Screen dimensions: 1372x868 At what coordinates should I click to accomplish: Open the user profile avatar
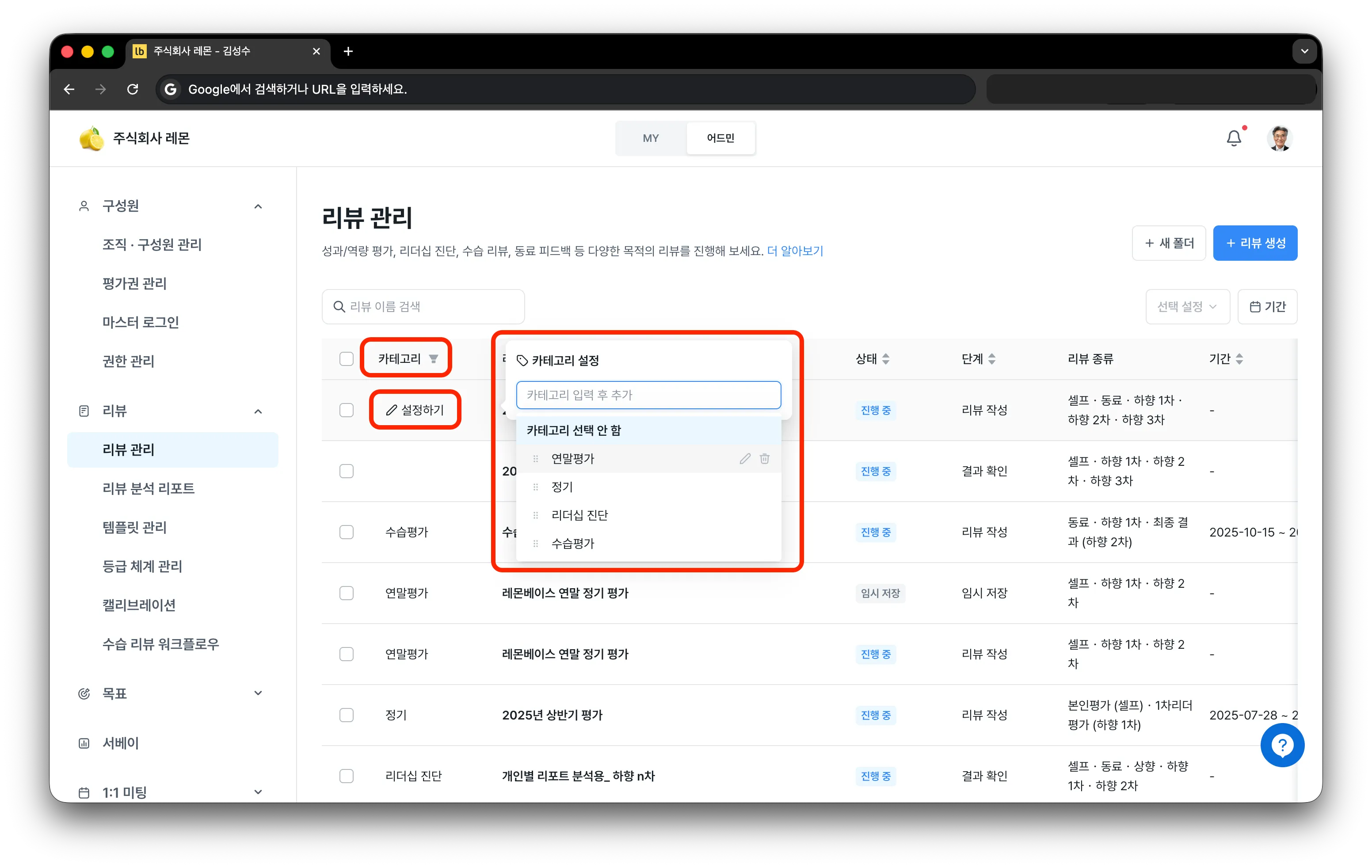click(x=1280, y=138)
